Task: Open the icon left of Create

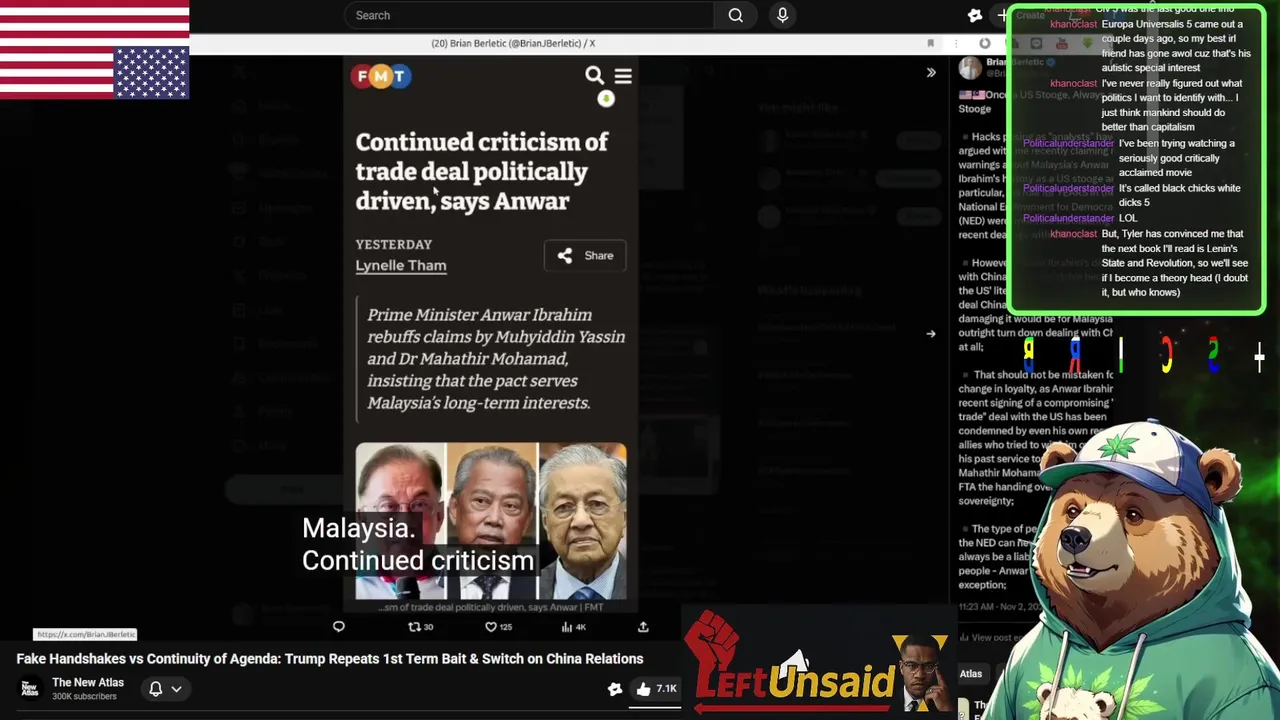Action: tap(975, 15)
